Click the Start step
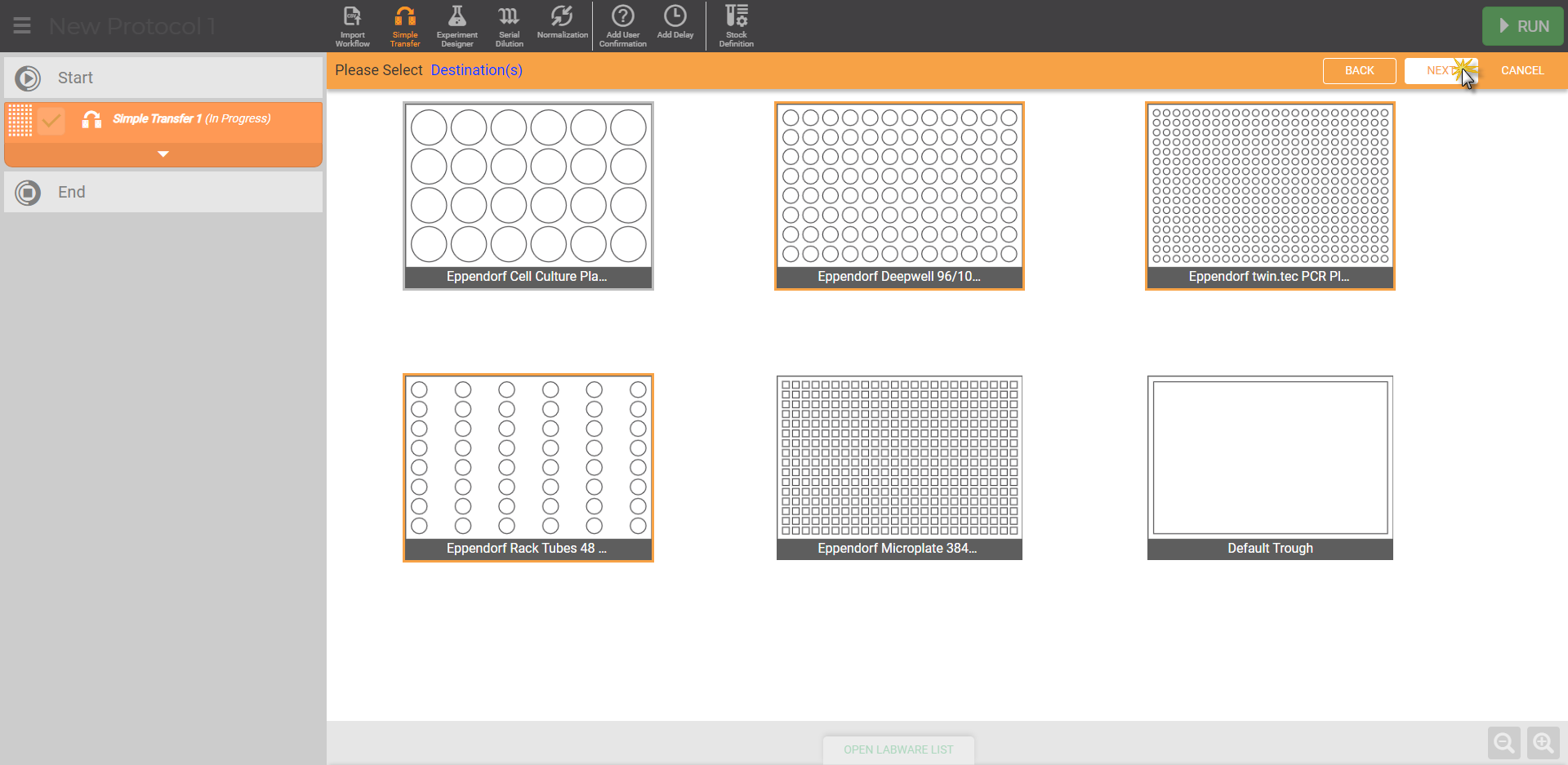This screenshot has height=765, width=1568. [x=163, y=78]
